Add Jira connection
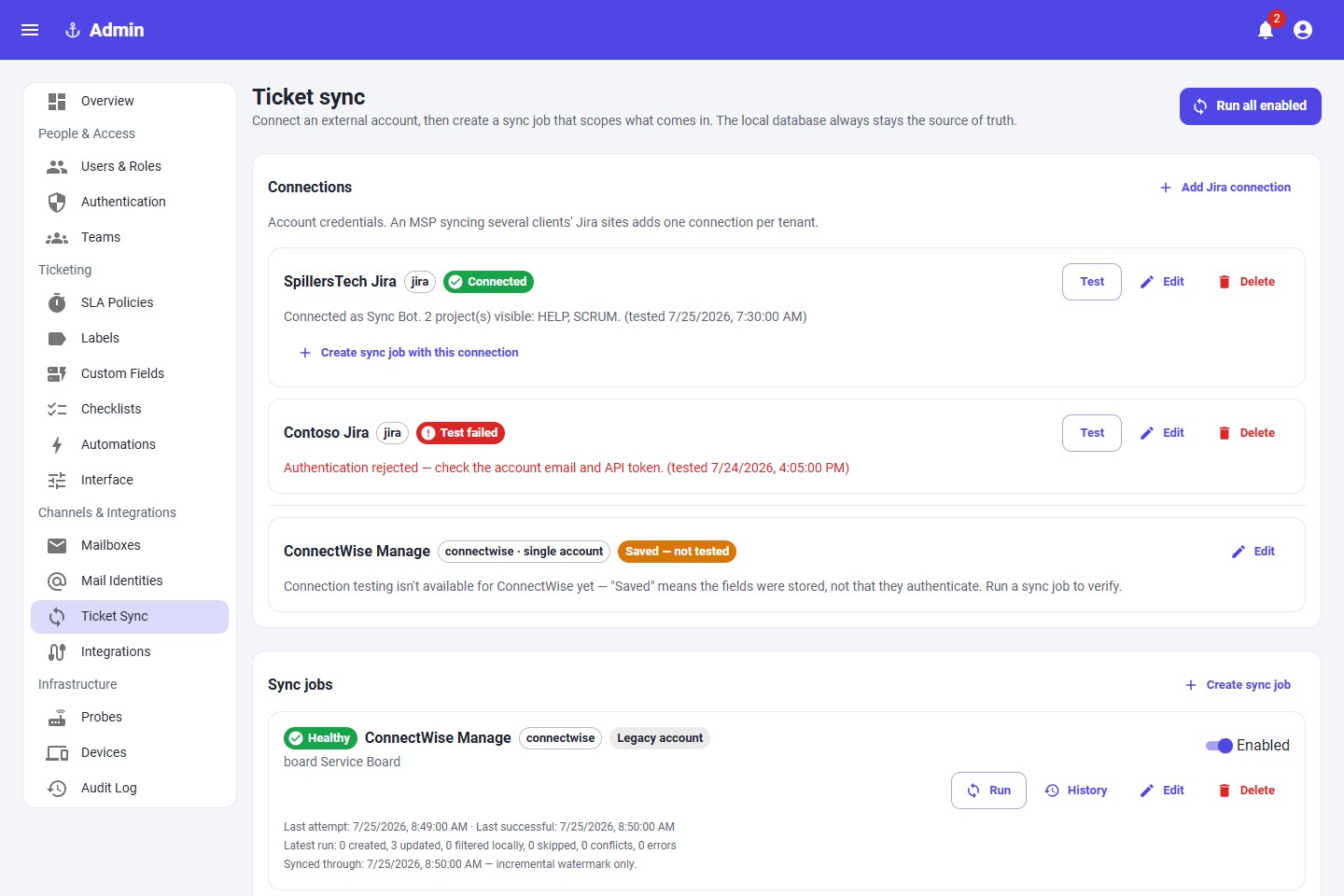1344x896 pixels. point(1225,188)
